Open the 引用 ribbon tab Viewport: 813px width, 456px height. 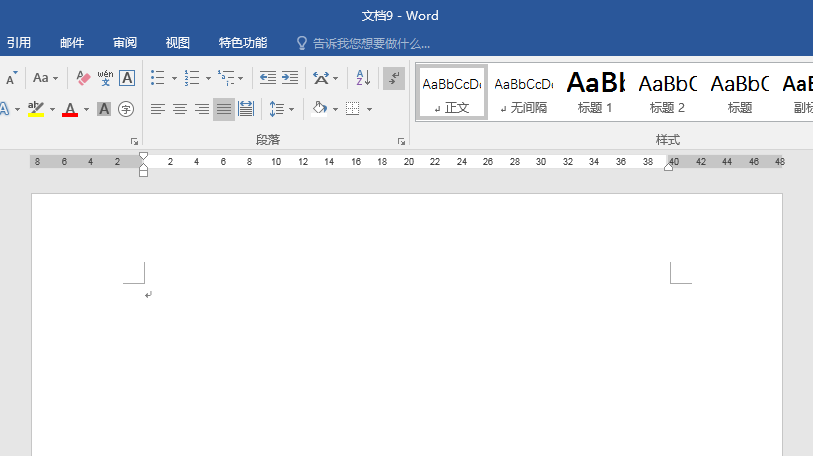click(x=18, y=43)
